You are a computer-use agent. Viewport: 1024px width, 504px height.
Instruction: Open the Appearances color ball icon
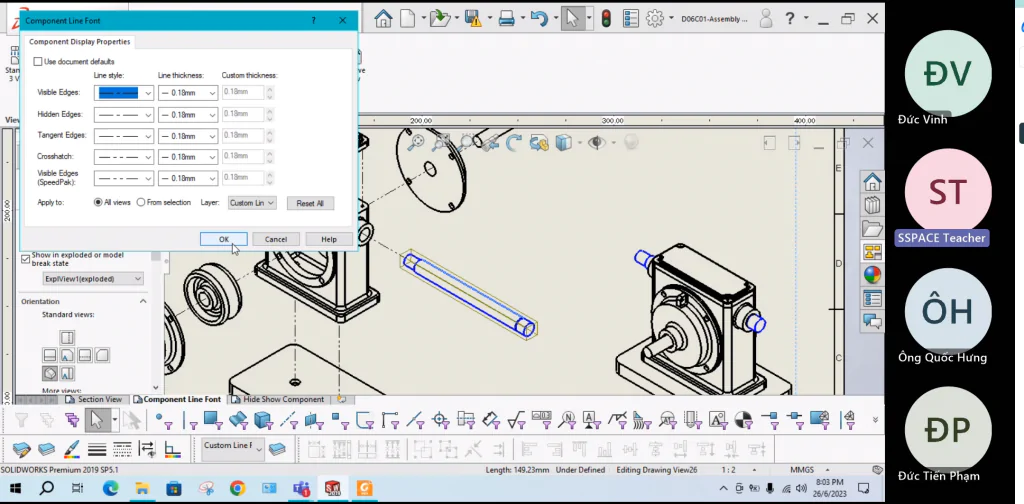(x=872, y=275)
